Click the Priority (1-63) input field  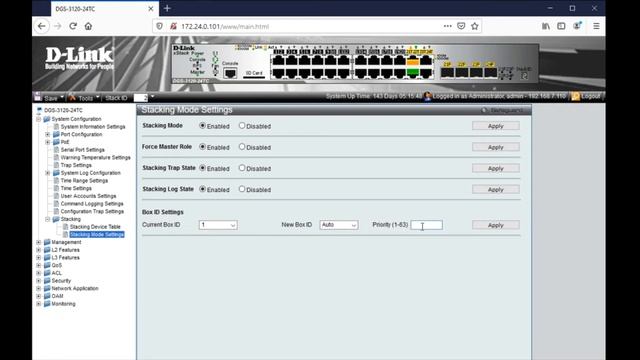click(x=427, y=225)
